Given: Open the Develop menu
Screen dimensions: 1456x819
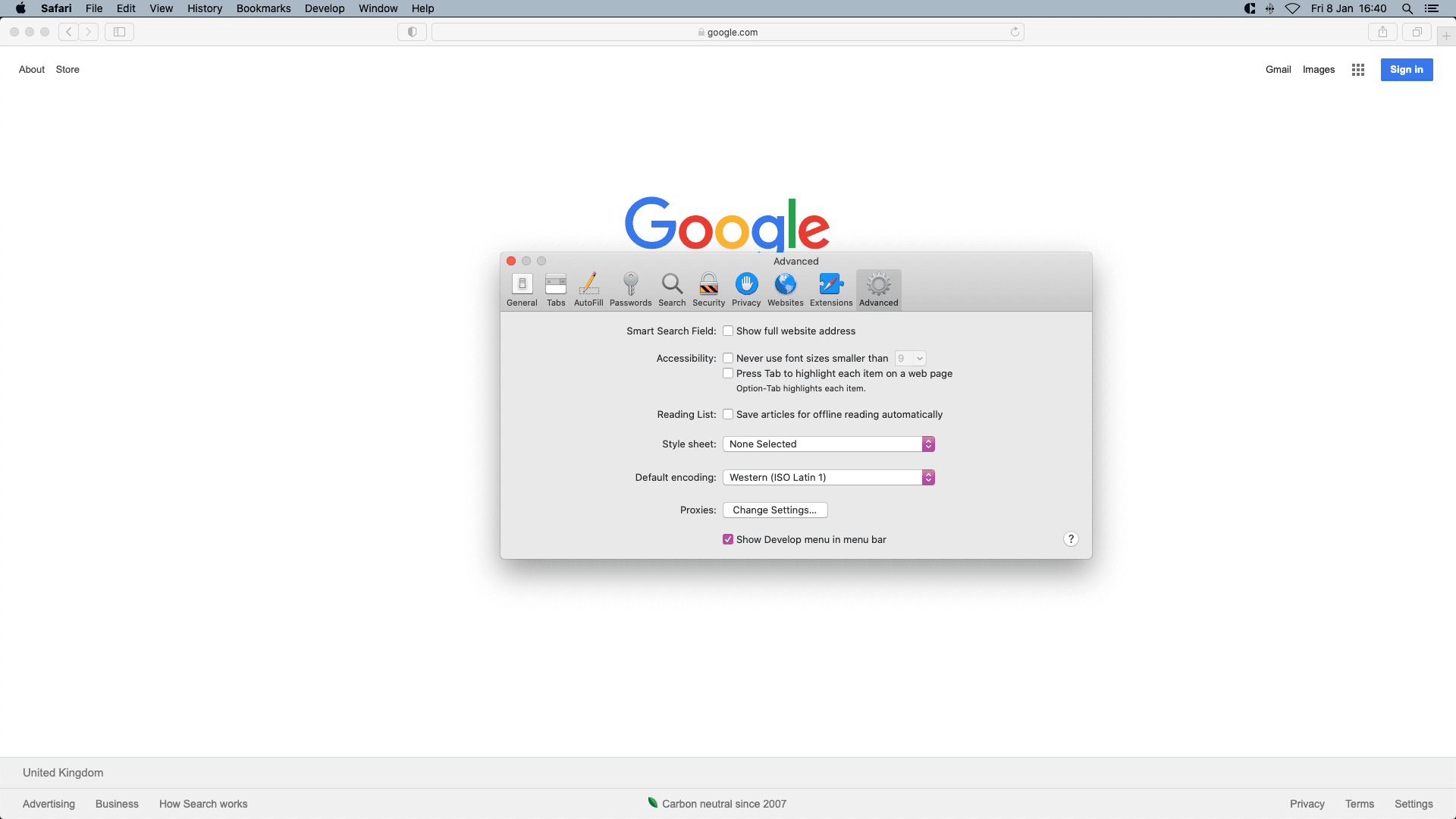Looking at the screenshot, I should pyautogui.click(x=324, y=8).
